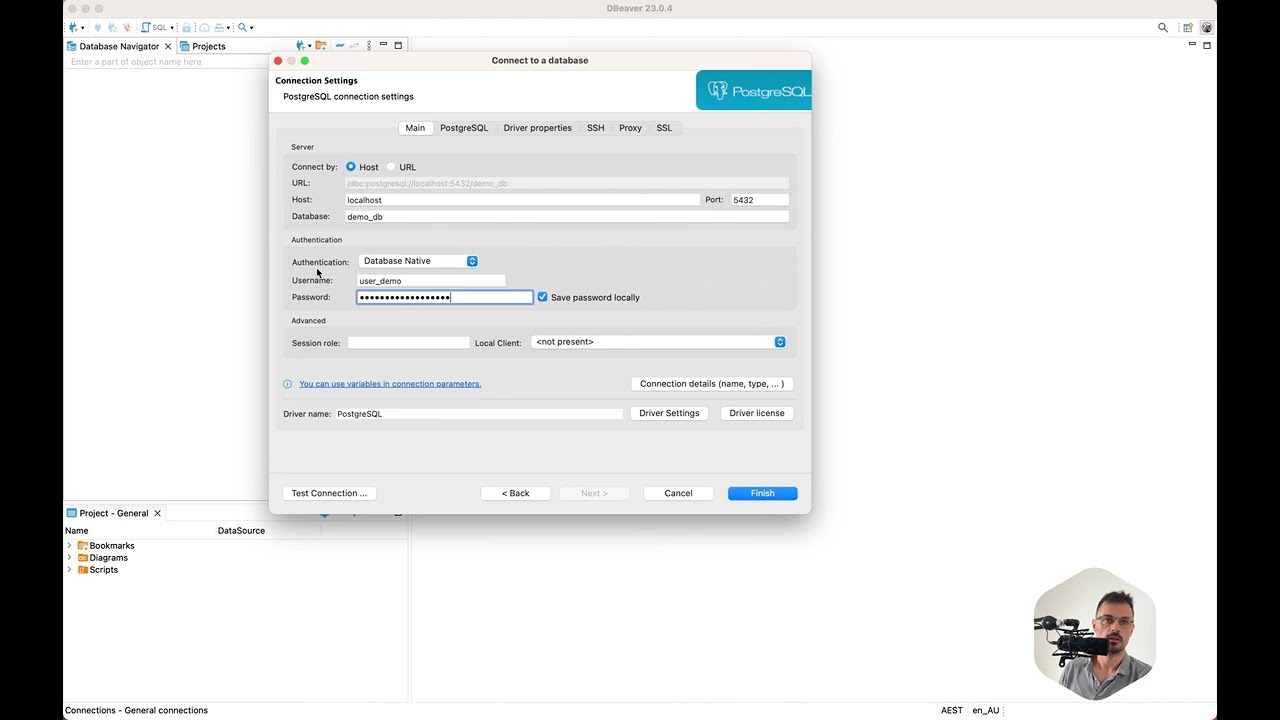This screenshot has width=1280, height=720.
Task: Click the Cancel button
Action: 678,493
